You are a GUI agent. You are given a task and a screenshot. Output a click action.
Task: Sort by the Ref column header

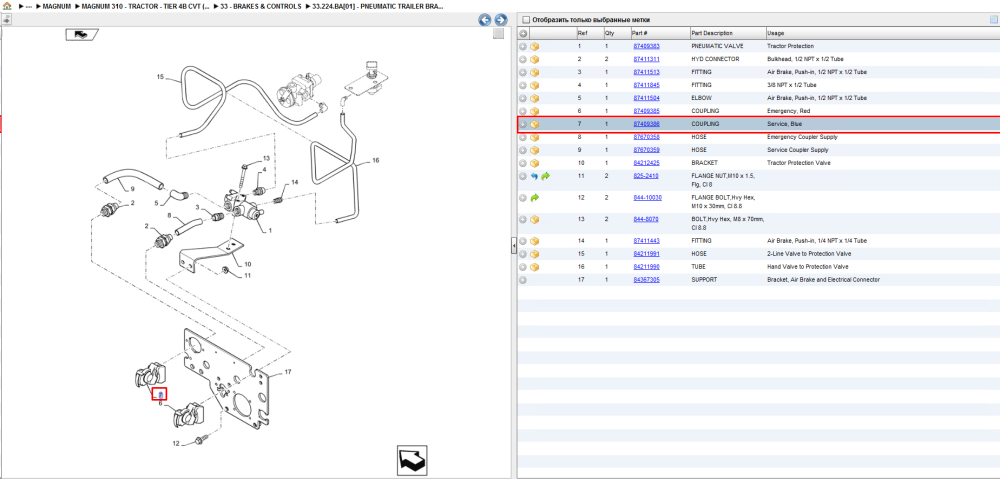pos(582,33)
